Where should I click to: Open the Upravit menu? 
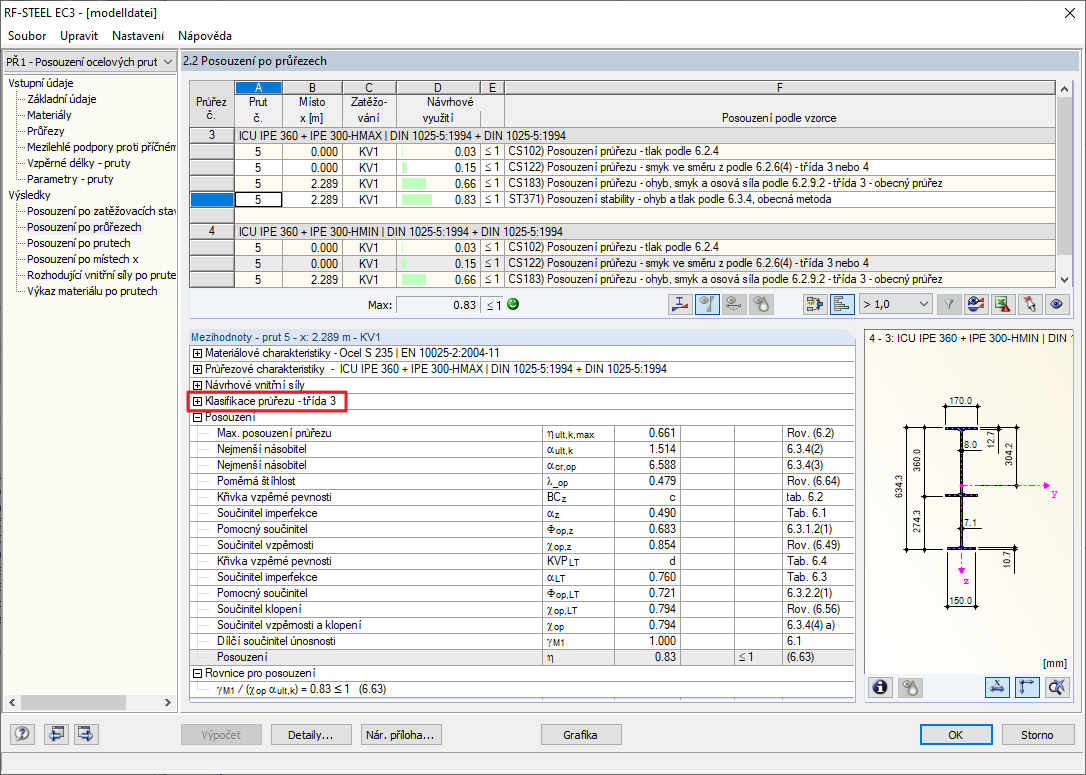point(79,36)
